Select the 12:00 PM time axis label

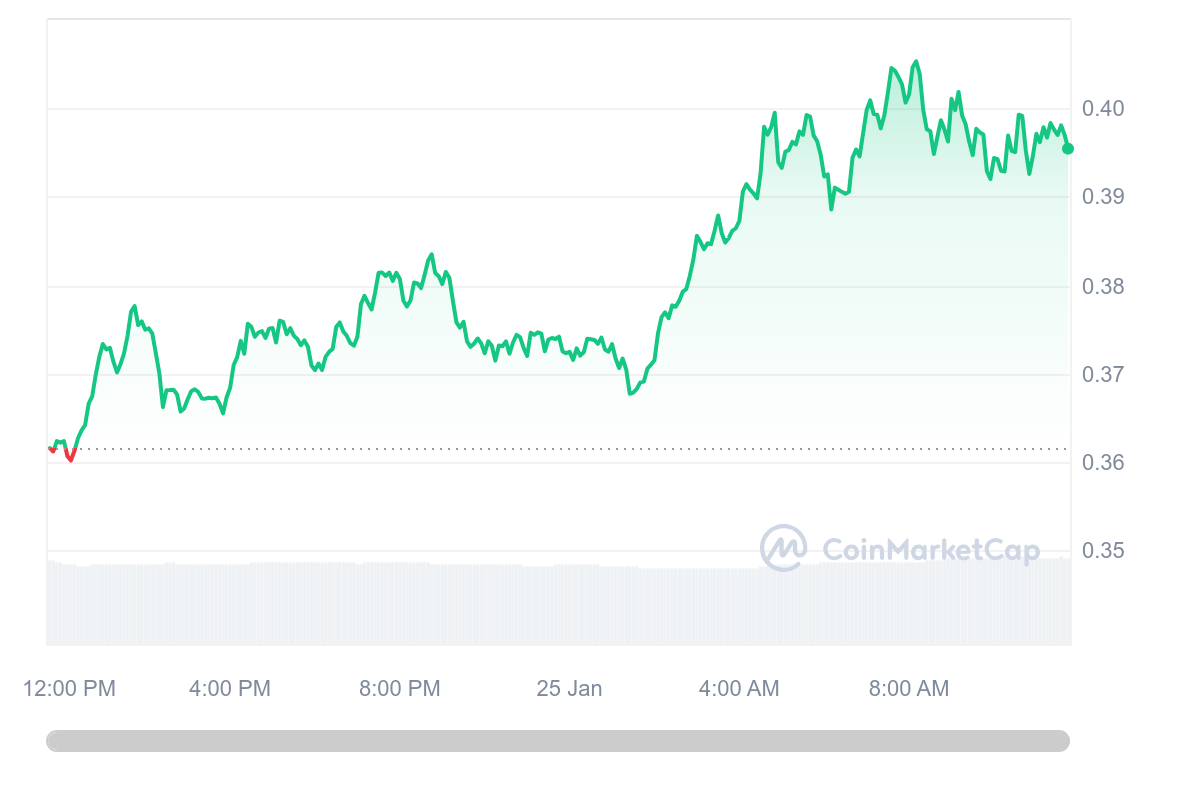click(70, 689)
